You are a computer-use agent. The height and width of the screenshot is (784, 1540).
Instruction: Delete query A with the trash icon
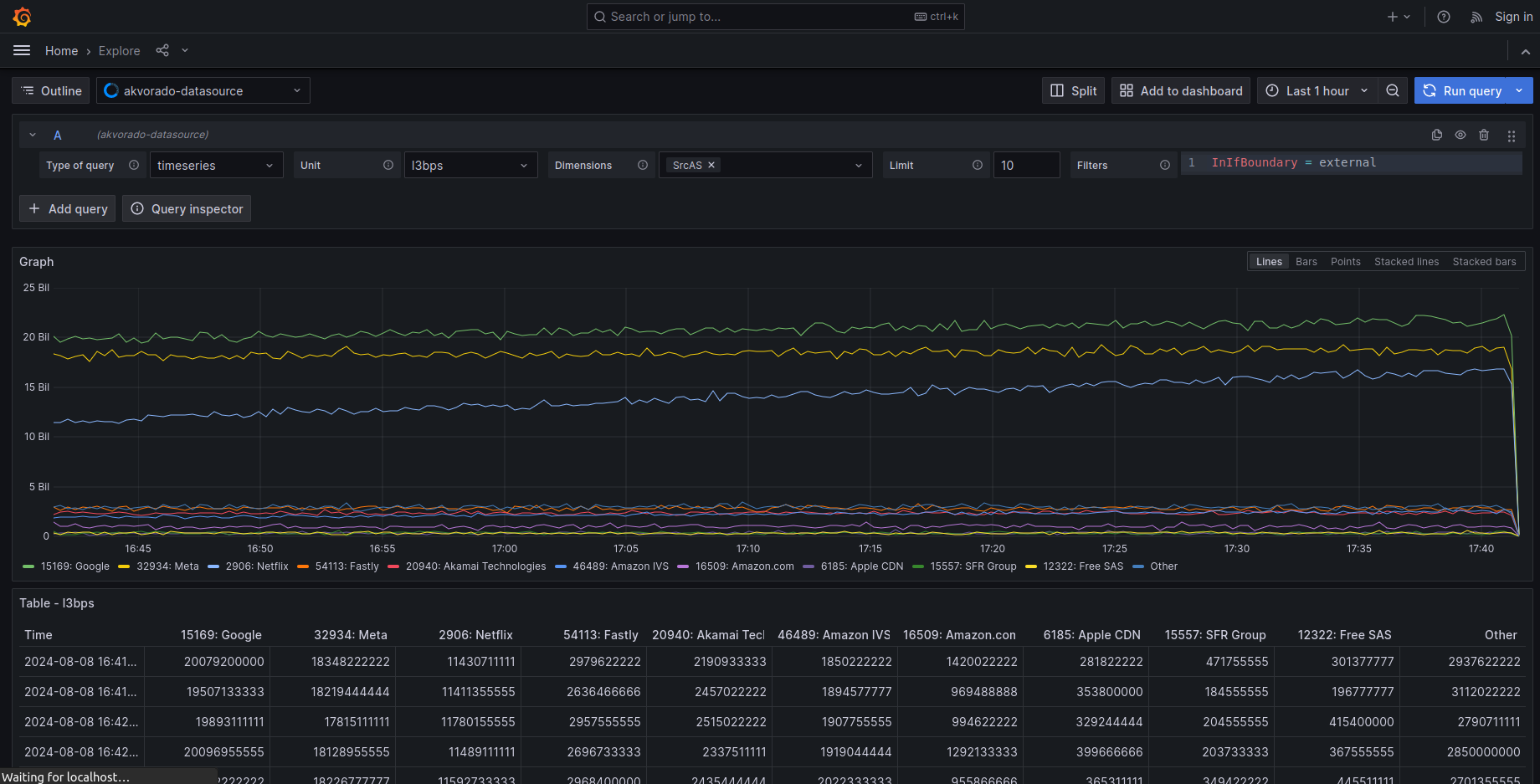coord(1485,135)
